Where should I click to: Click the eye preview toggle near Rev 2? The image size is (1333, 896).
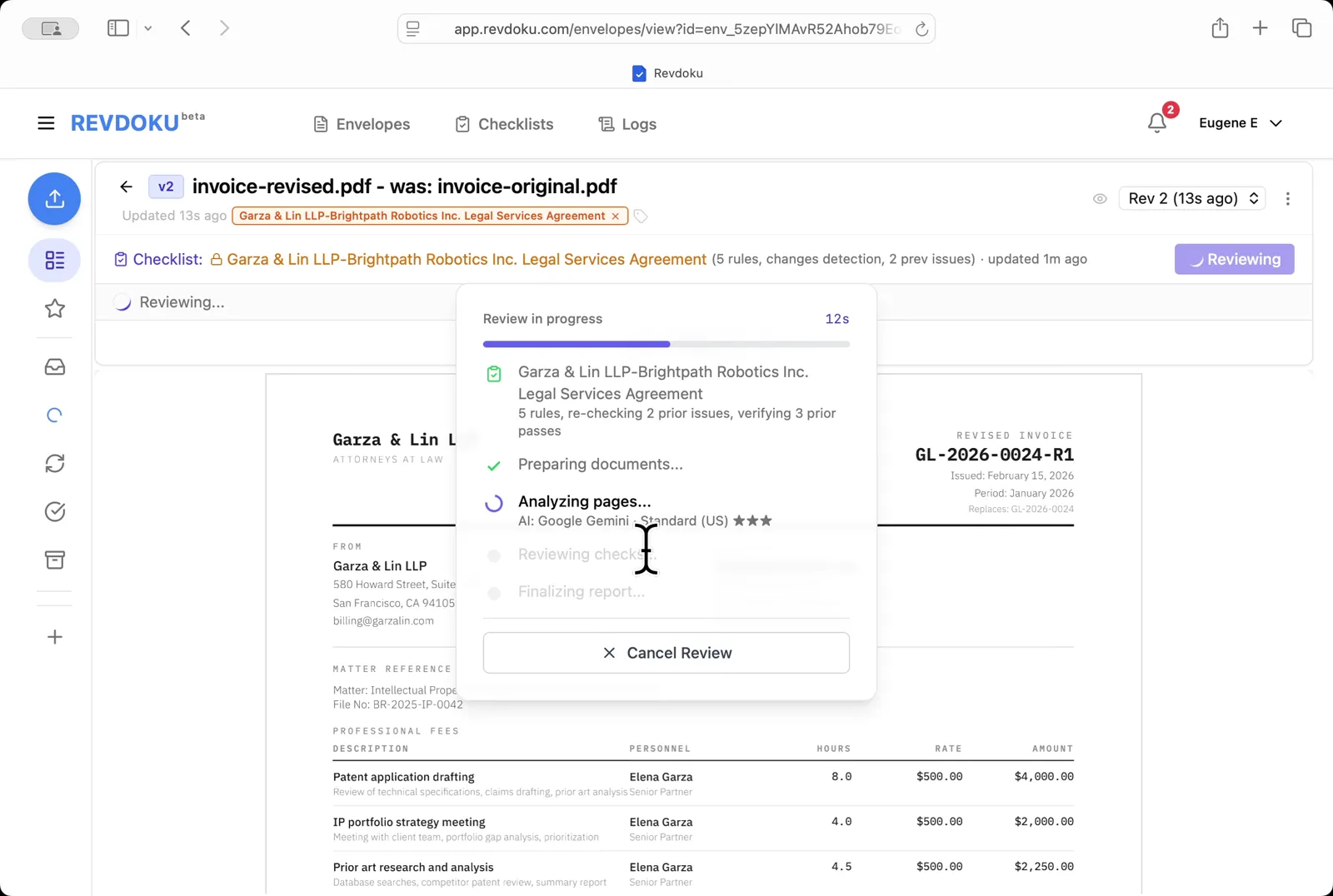[1100, 198]
